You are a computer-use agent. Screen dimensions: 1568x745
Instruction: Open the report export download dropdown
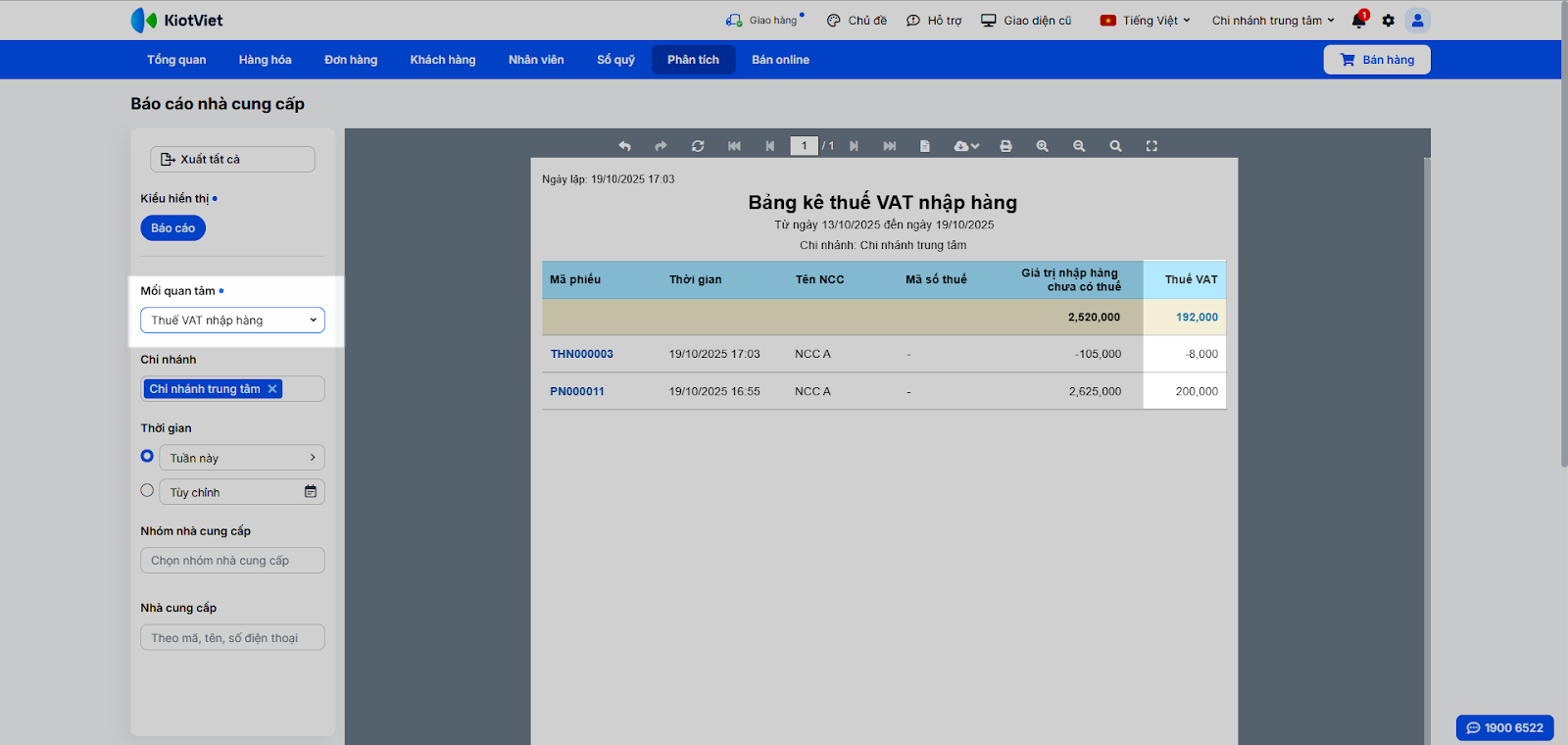[966, 146]
